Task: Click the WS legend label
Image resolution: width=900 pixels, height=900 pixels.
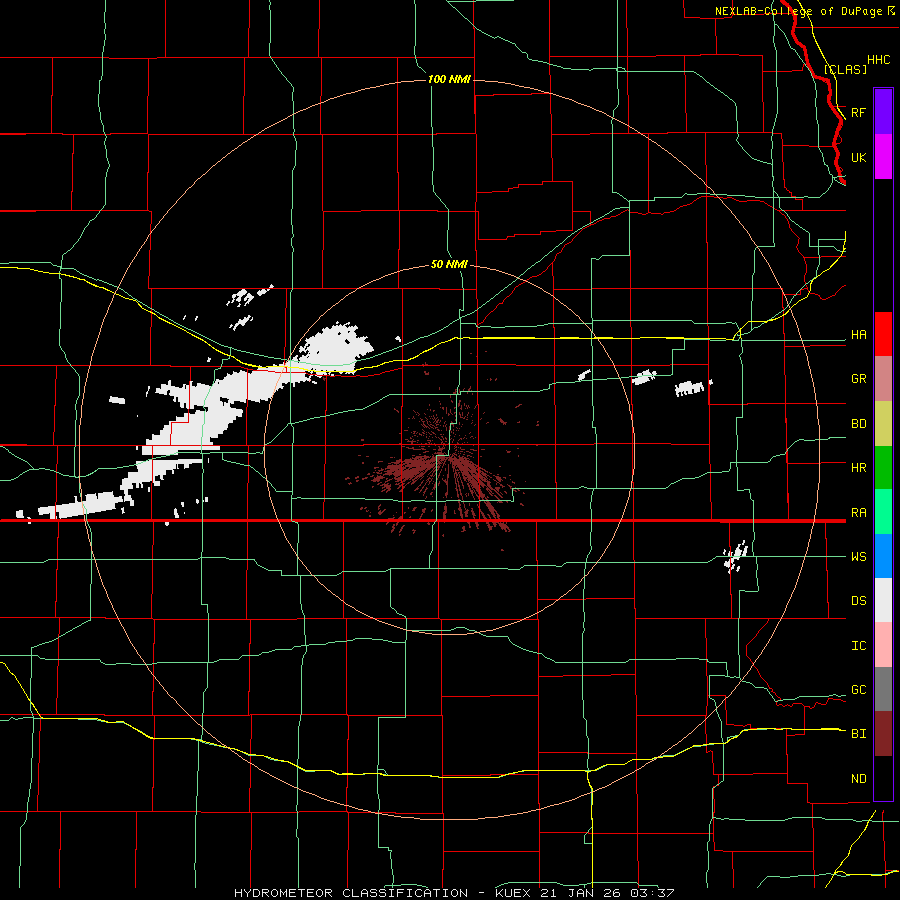Action: [859, 557]
